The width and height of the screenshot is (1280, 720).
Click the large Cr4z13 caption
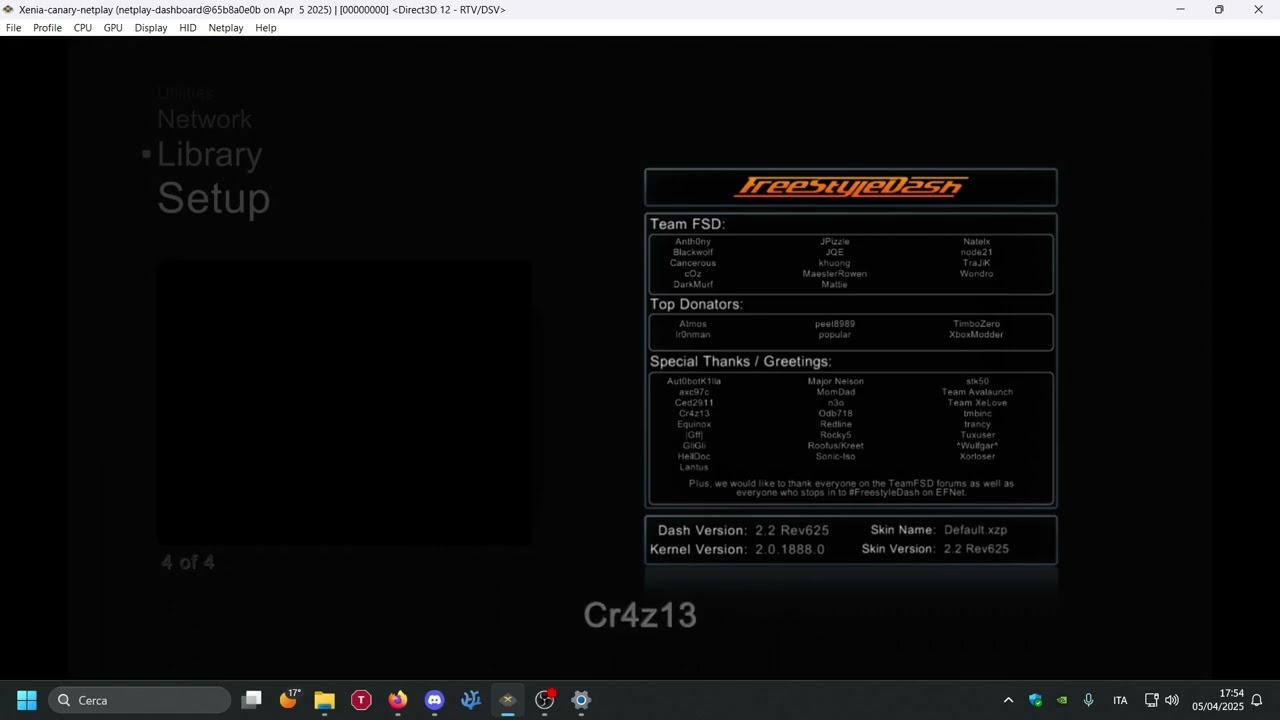[640, 615]
